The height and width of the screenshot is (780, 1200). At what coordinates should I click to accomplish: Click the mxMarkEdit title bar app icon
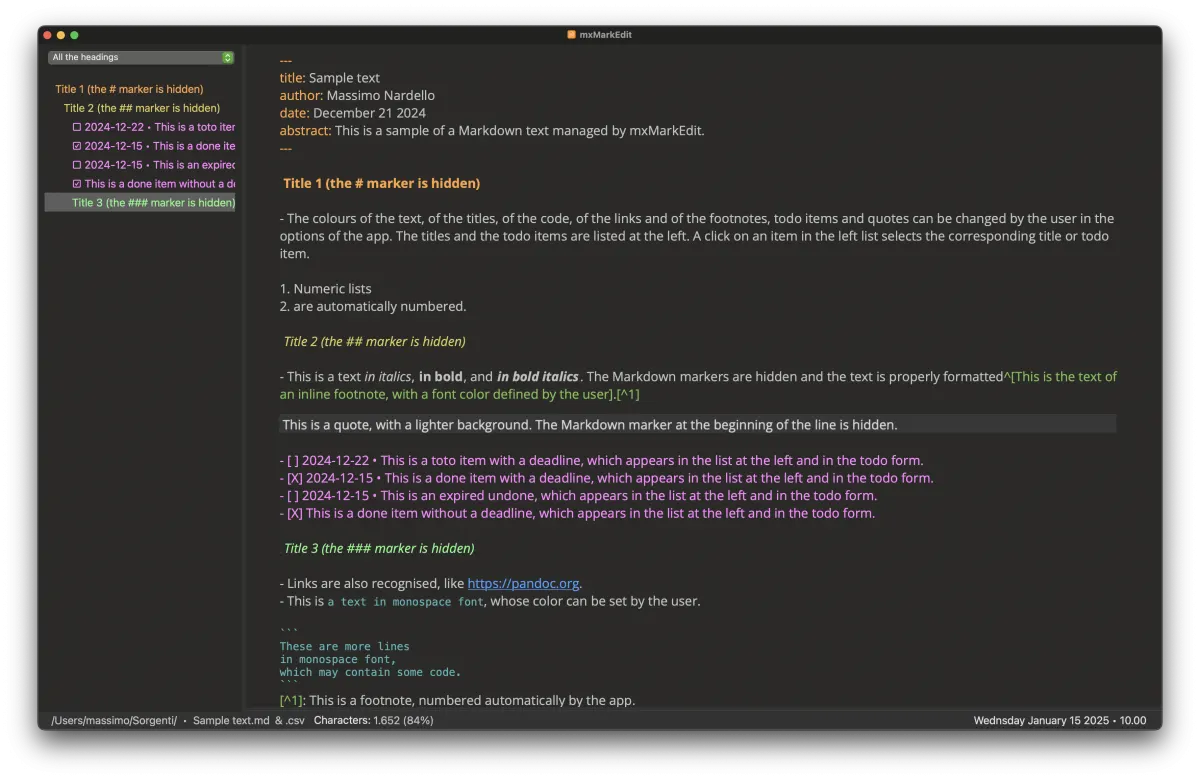(572, 35)
